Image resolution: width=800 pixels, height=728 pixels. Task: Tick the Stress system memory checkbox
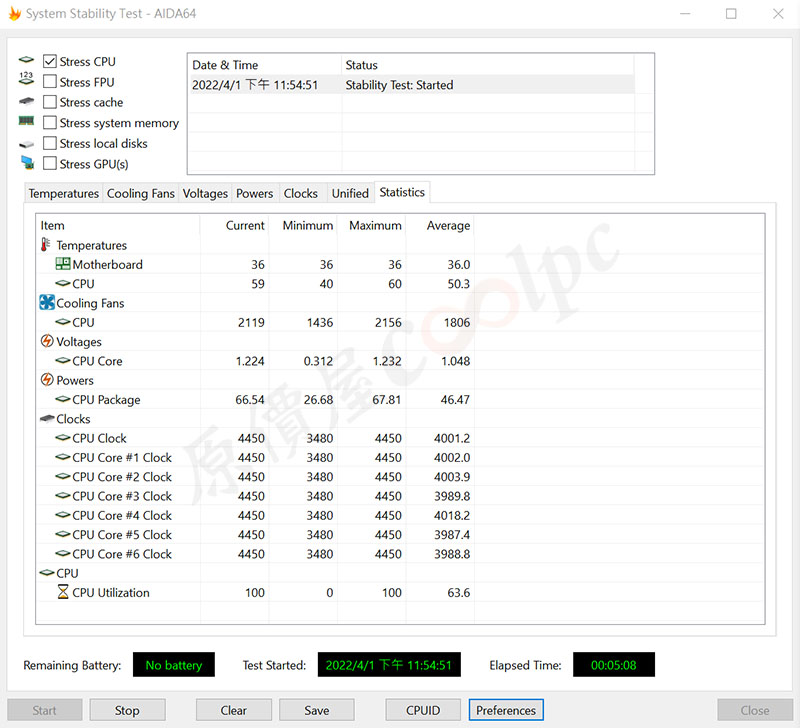pos(49,122)
